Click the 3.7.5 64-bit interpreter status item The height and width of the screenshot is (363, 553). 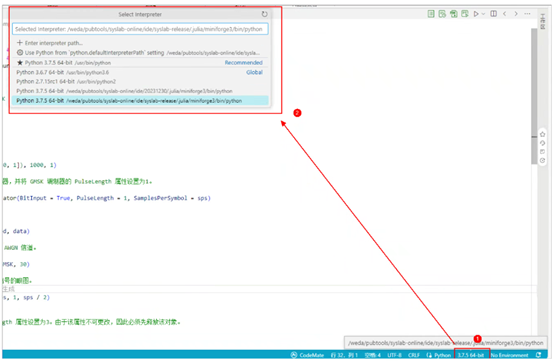[x=472, y=355]
